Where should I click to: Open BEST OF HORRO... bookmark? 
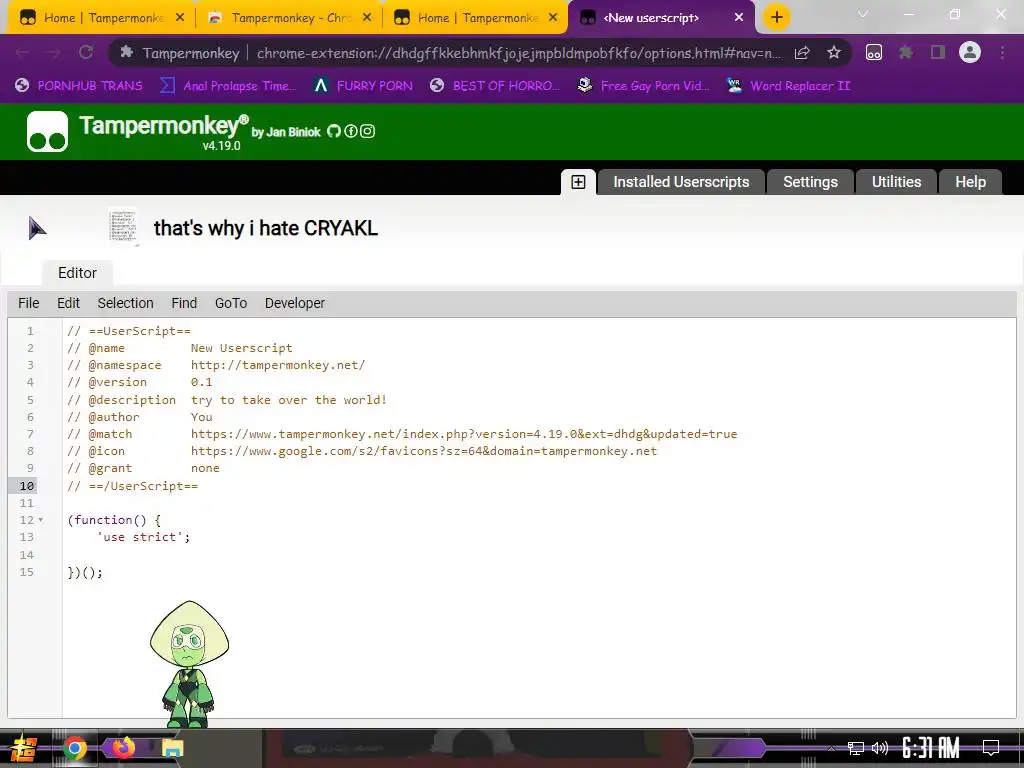tap(495, 86)
